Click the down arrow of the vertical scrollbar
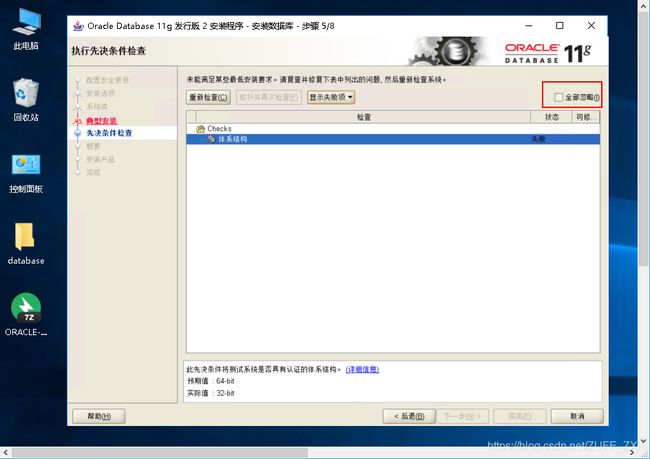The width and height of the screenshot is (650, 459). point(643,441)
